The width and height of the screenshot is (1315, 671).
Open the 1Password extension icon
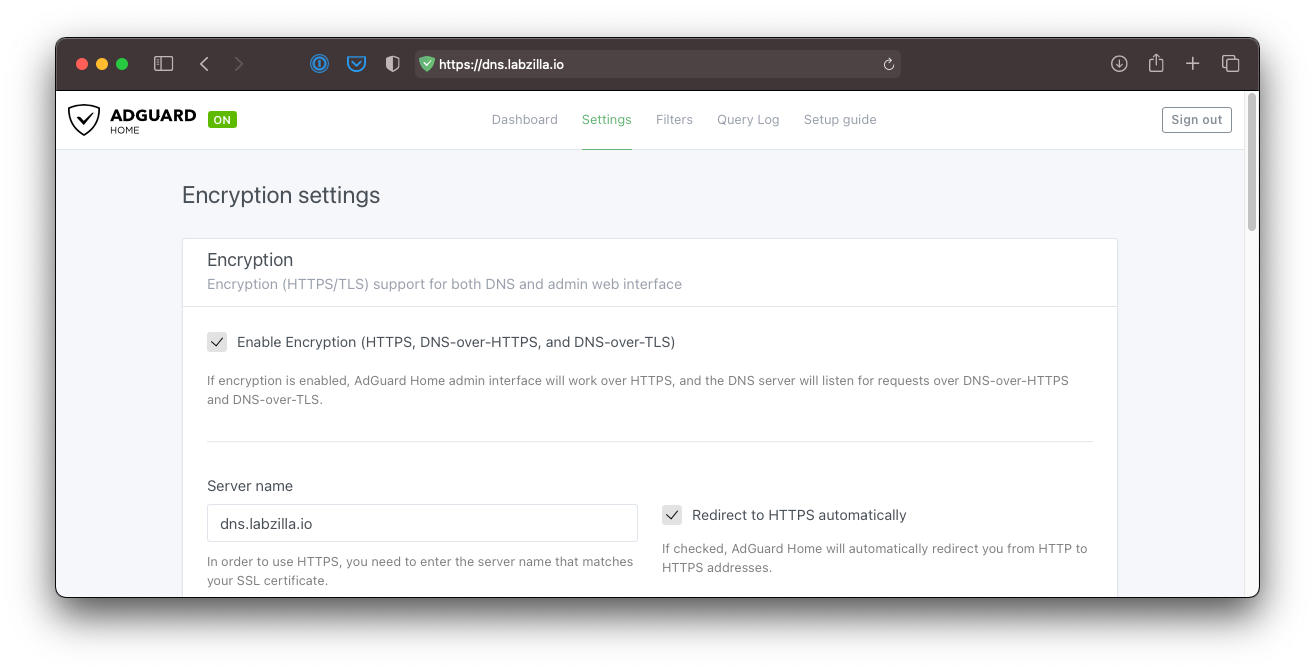[319, 64]
